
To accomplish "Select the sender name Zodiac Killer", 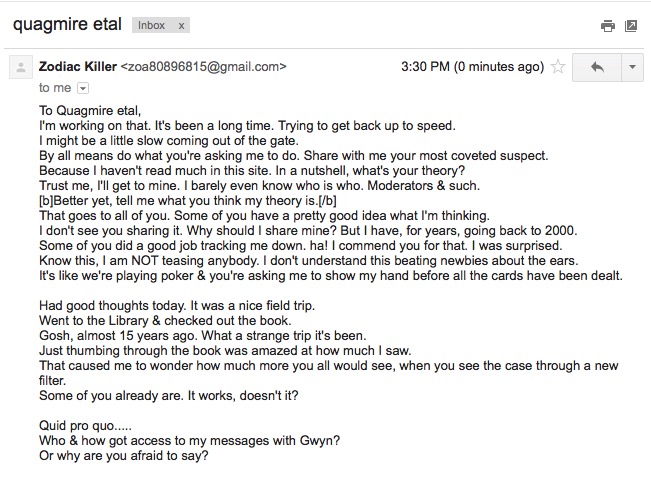I will (78, 66).
